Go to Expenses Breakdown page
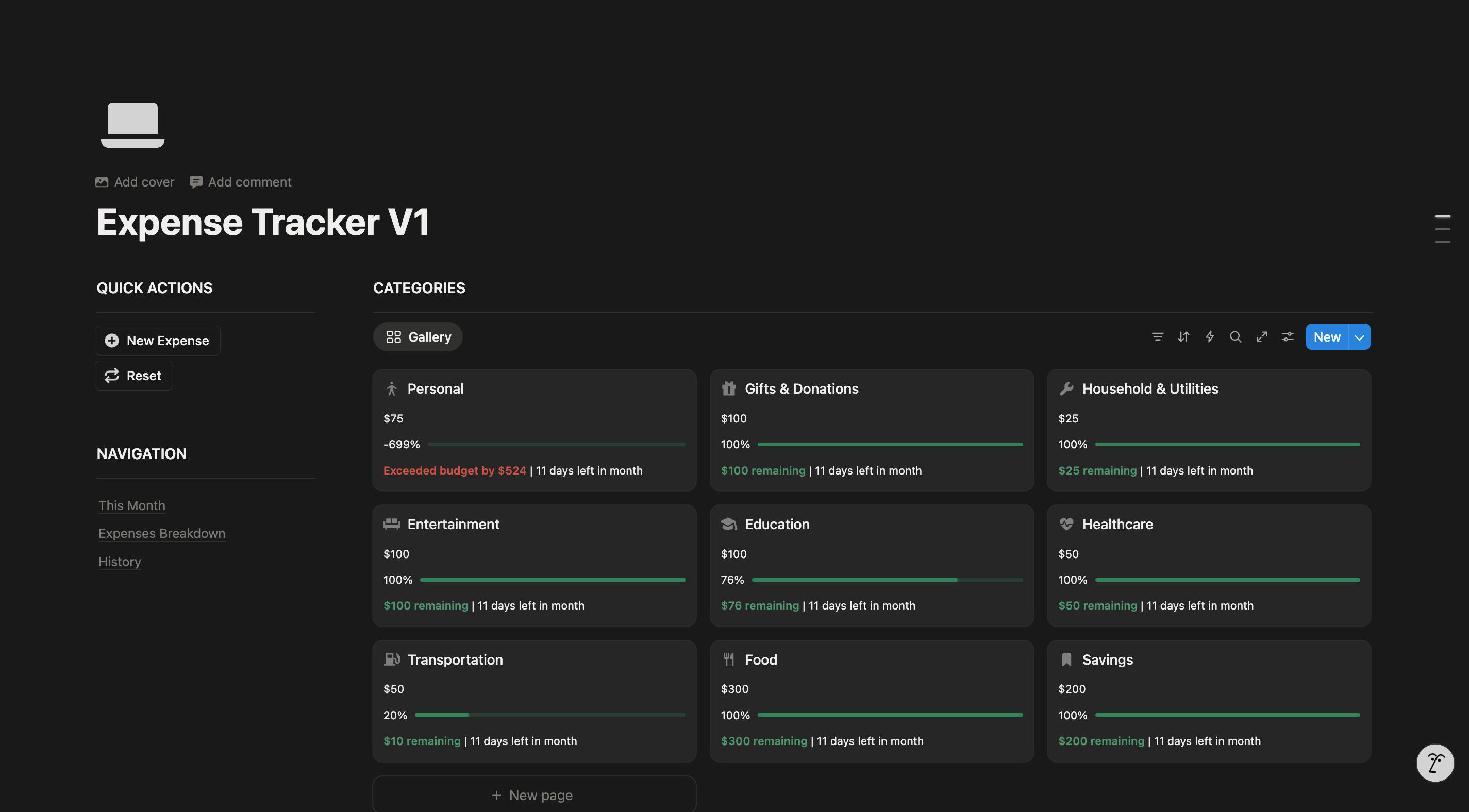The width and height of the screenshot is (1469, 812). (161, 533)
